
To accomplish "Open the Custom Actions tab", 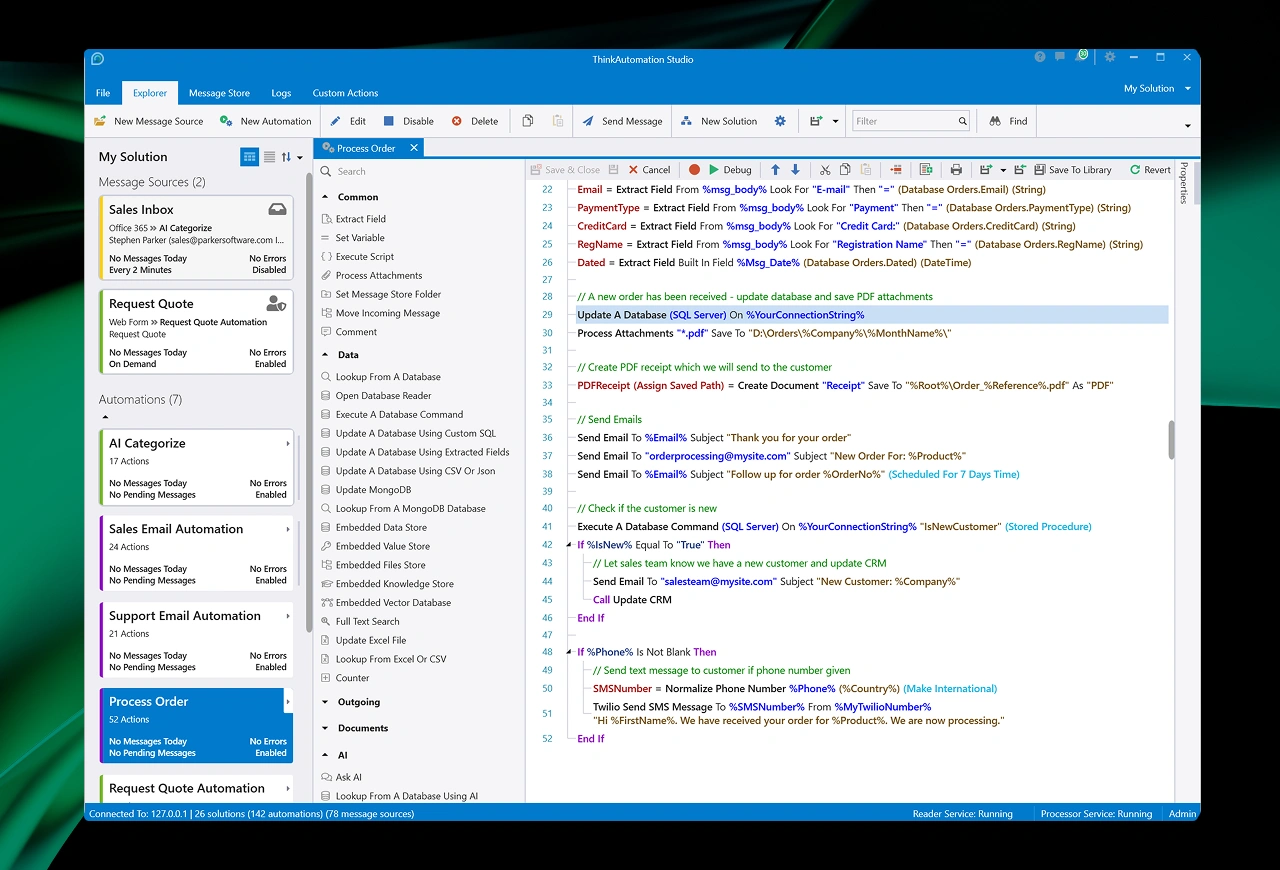I will 345,93.
